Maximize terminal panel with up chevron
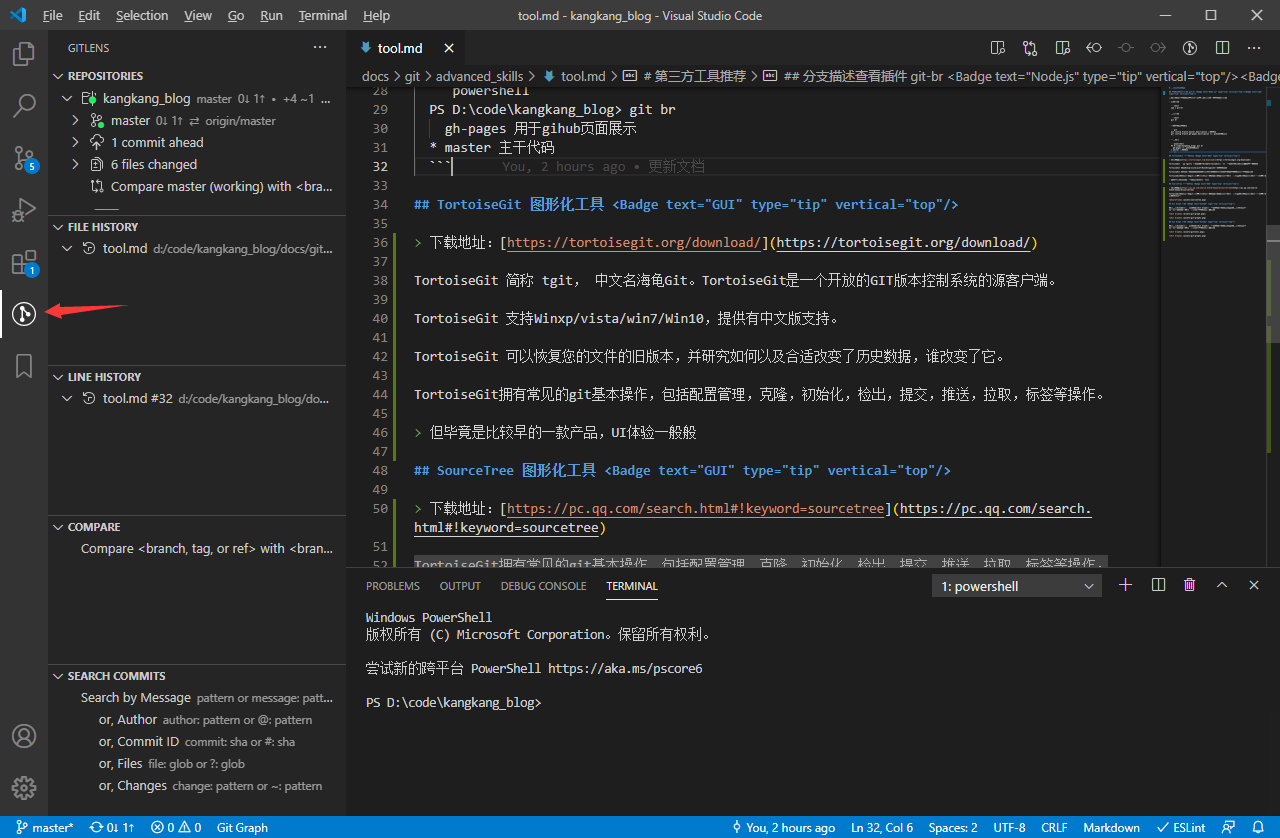1280x838 pixels. click(1222, 585)
